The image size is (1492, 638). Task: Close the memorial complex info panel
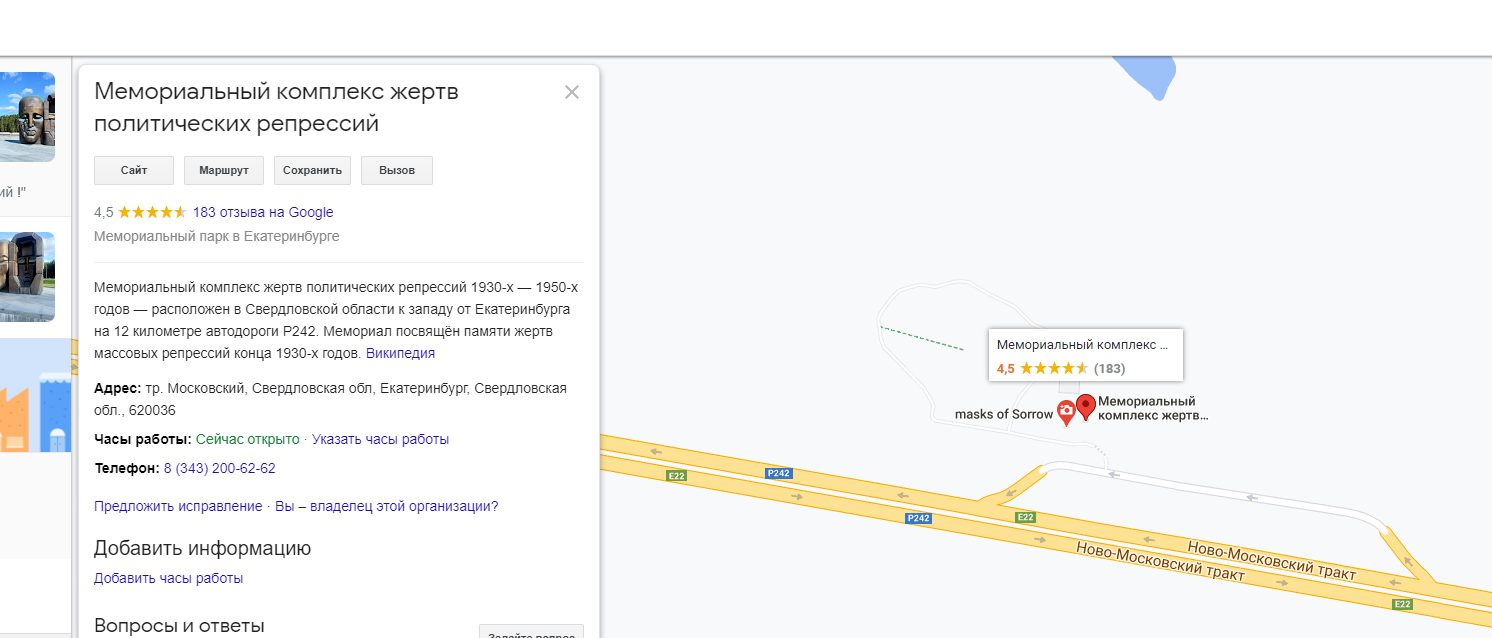click(572, 93)
